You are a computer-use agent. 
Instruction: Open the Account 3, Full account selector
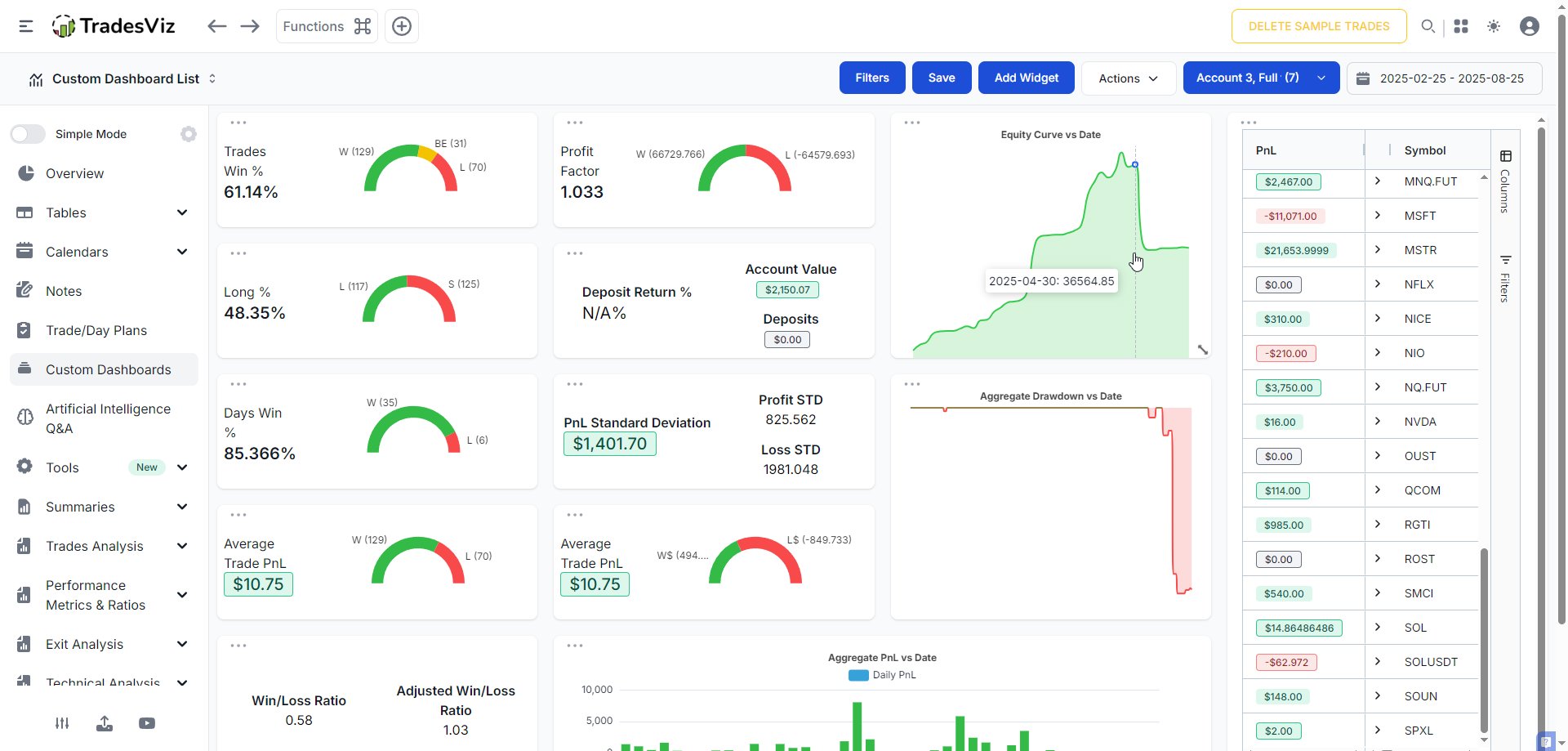click(x=1261, y=78)
